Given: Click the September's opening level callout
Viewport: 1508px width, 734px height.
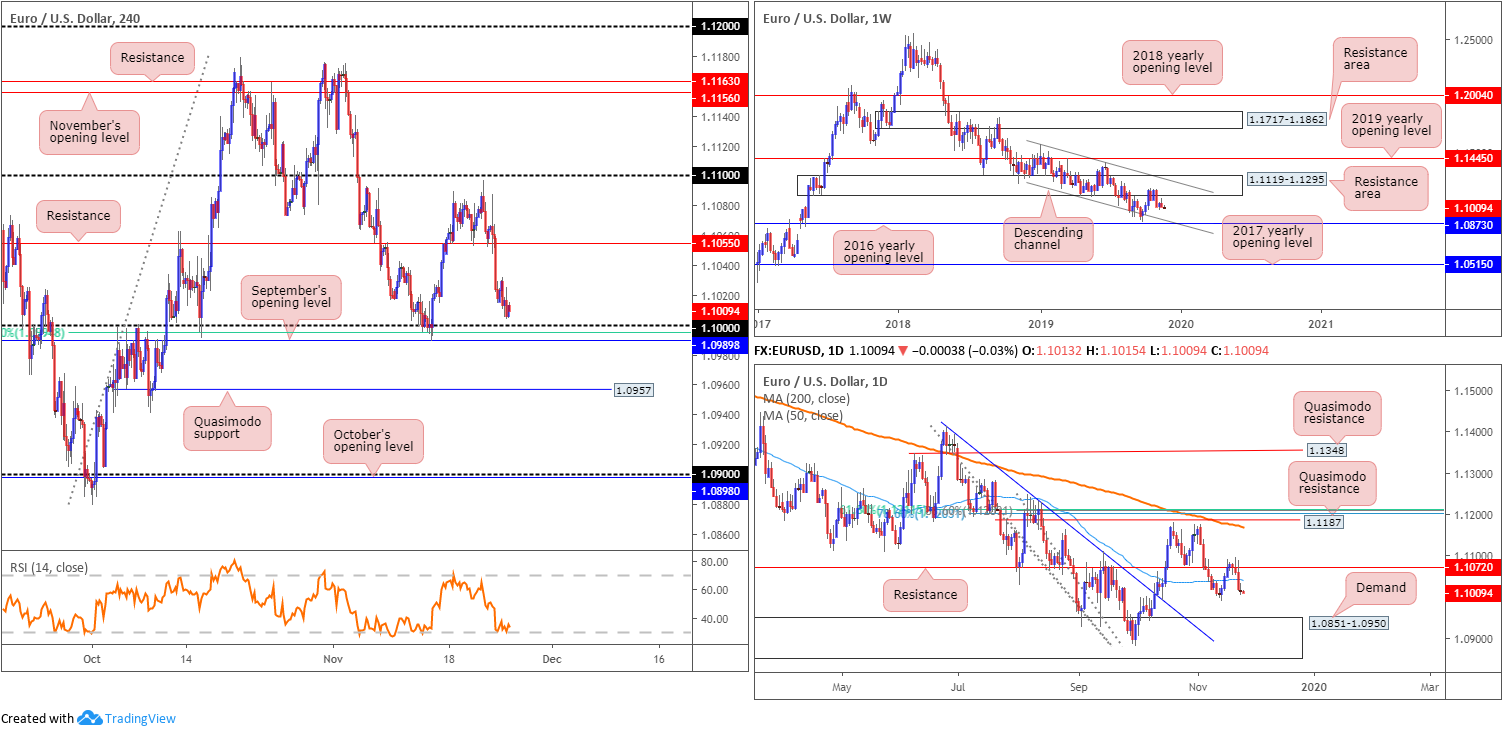Looking at the screenshot, I should coord(289,294).
